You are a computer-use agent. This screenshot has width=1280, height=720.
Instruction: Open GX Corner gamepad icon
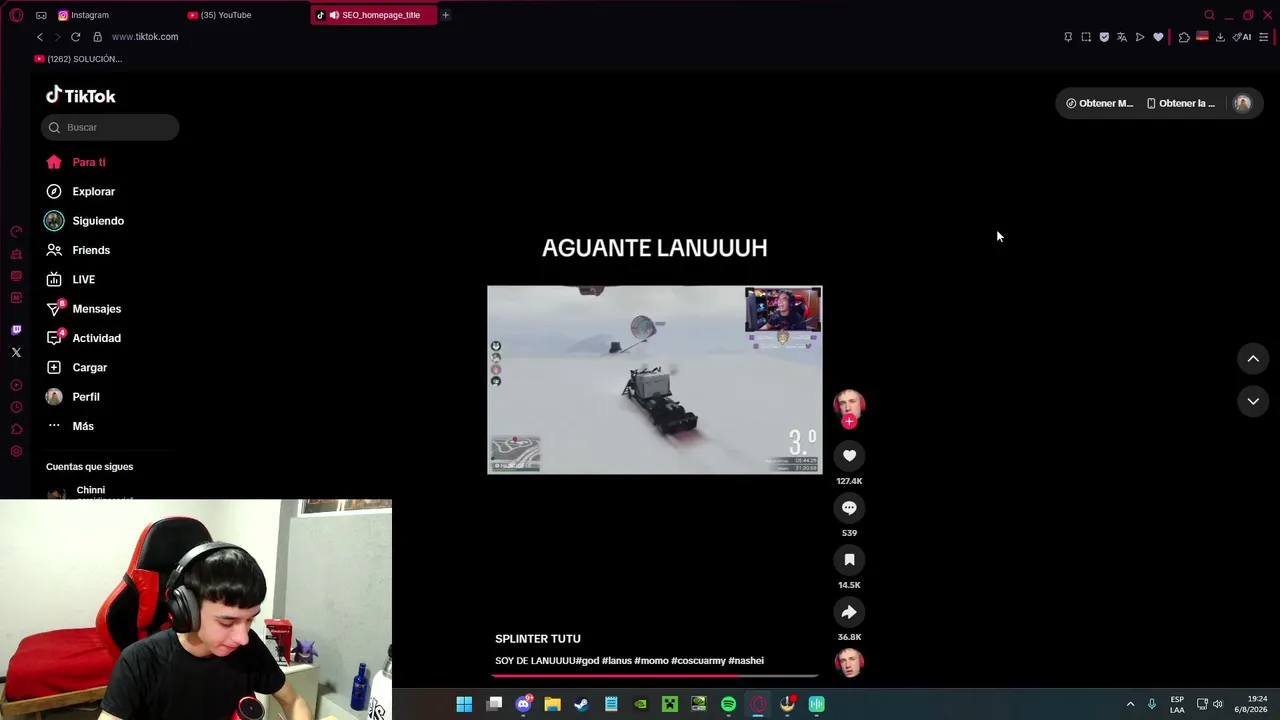[41, 15]
